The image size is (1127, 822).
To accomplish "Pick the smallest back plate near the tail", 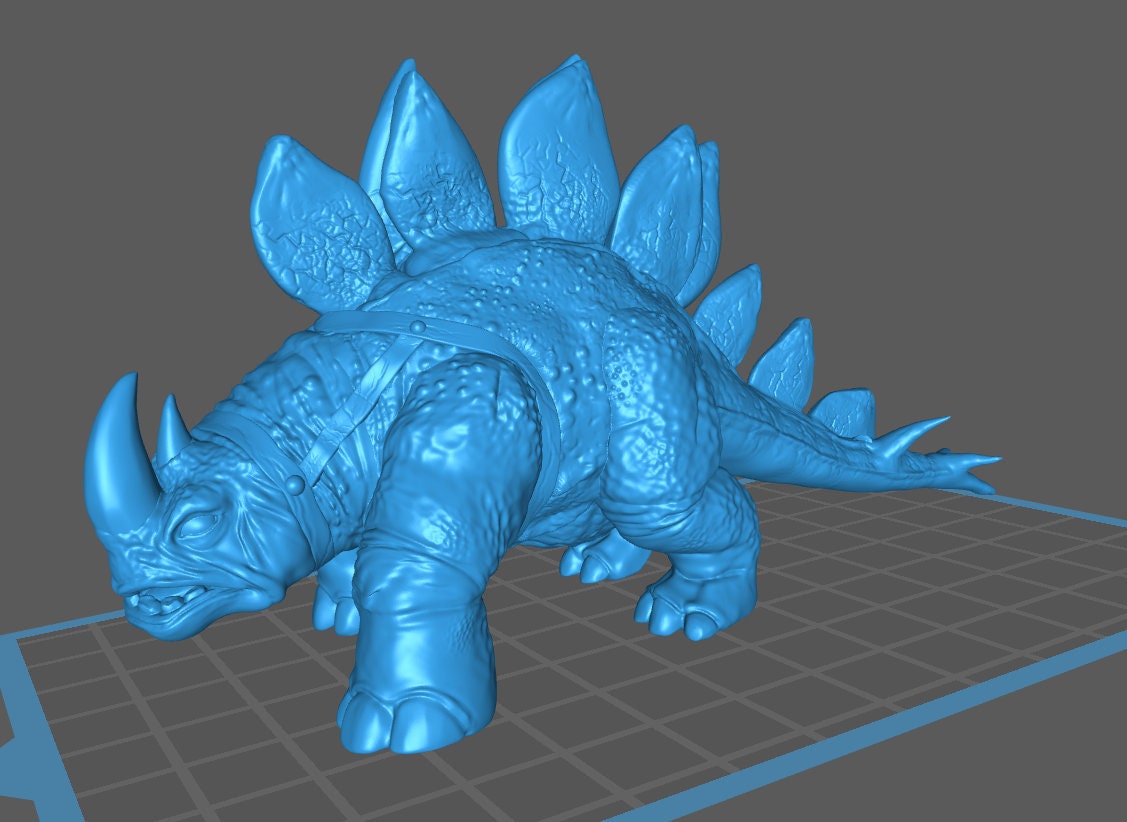I will pyautogui.click(x=845, y=412).
